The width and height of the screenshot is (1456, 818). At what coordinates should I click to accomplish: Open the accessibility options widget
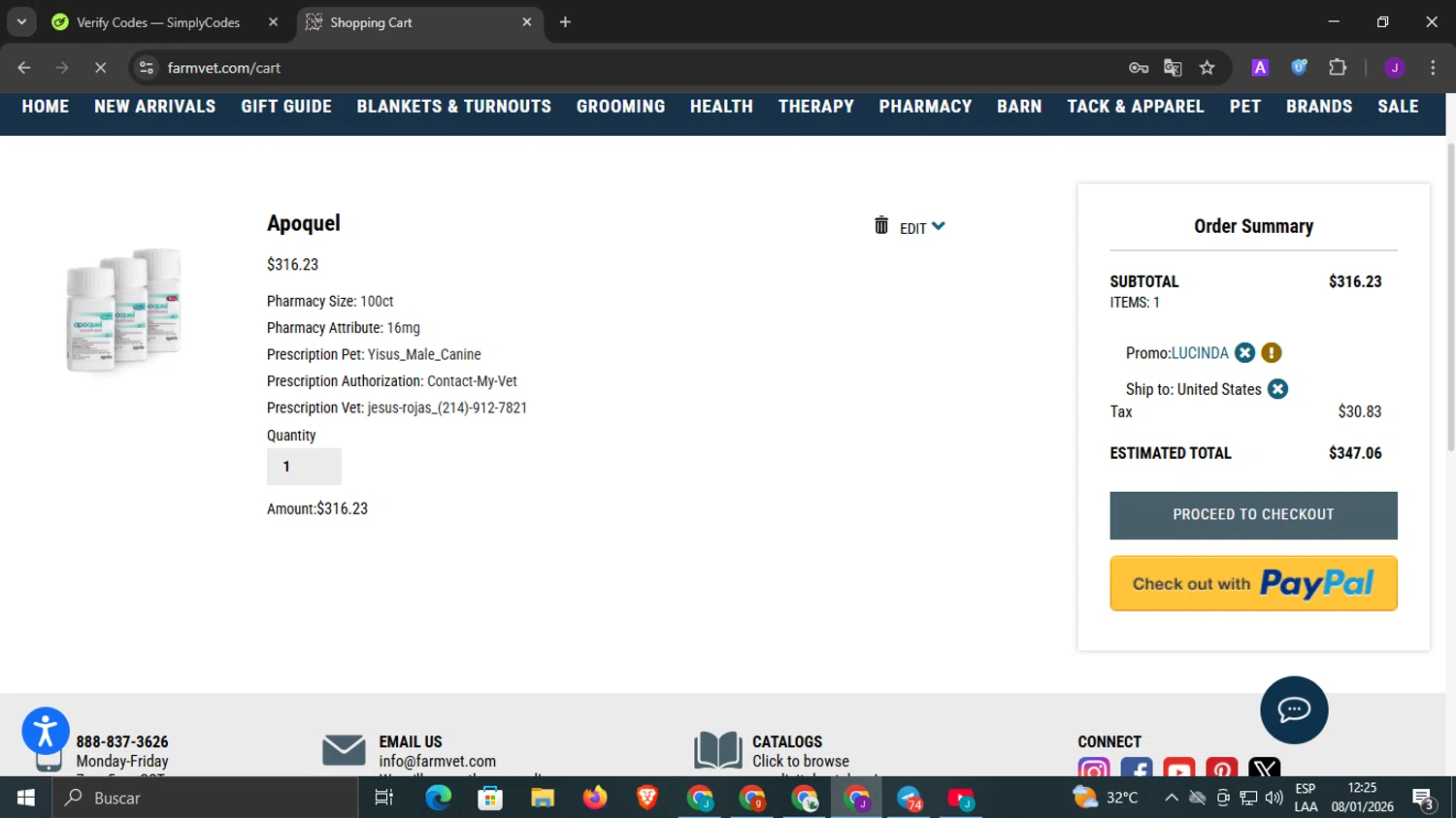46,731
